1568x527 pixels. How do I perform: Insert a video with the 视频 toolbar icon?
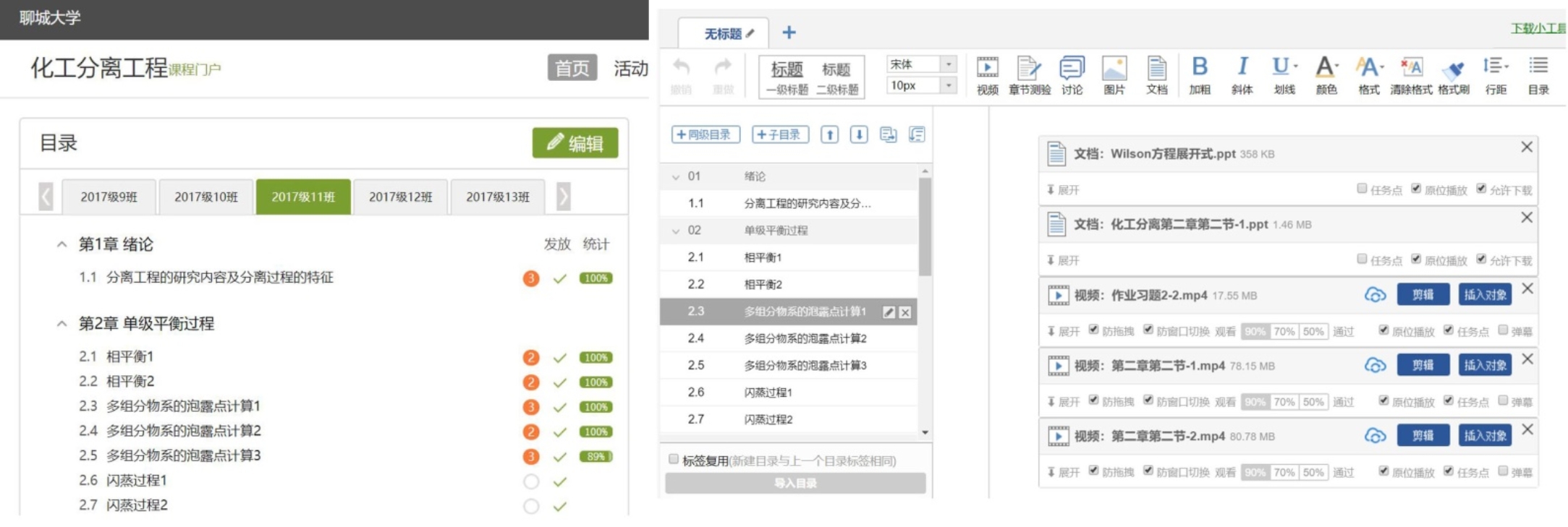click(x=987, y=68)
